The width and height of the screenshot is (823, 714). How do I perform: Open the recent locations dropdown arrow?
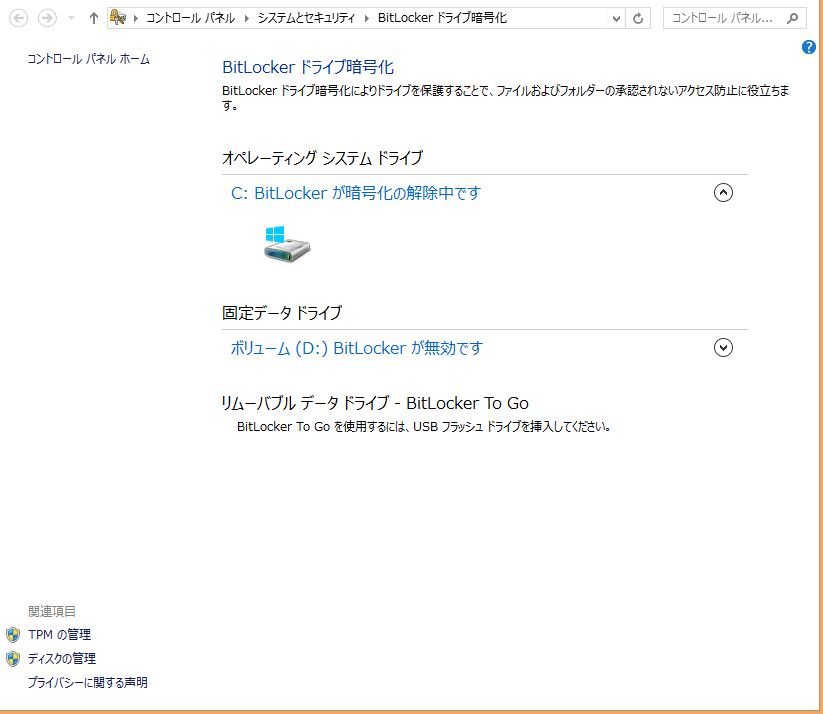[x=71, y=18]
